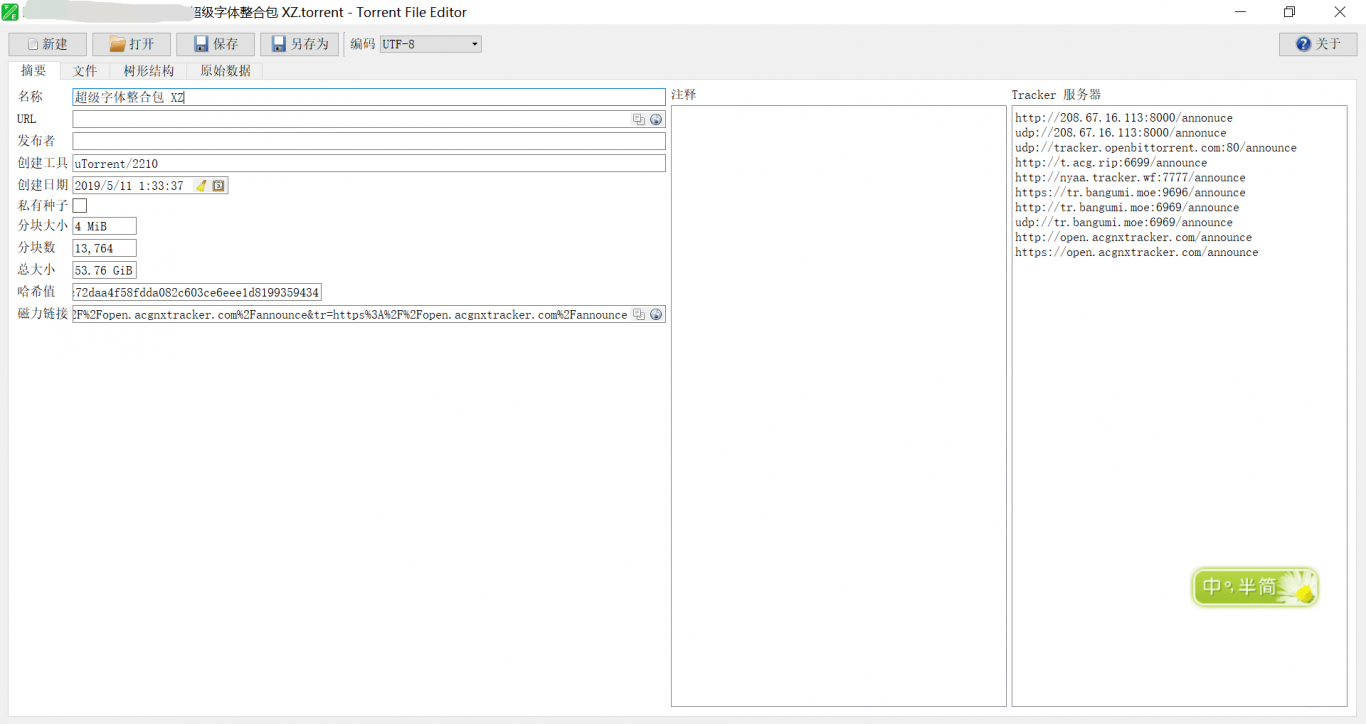This screenshot has width=1366, height=724.
Task: Click the 发布者 publisher input field
Action: [x=368, y=141]
